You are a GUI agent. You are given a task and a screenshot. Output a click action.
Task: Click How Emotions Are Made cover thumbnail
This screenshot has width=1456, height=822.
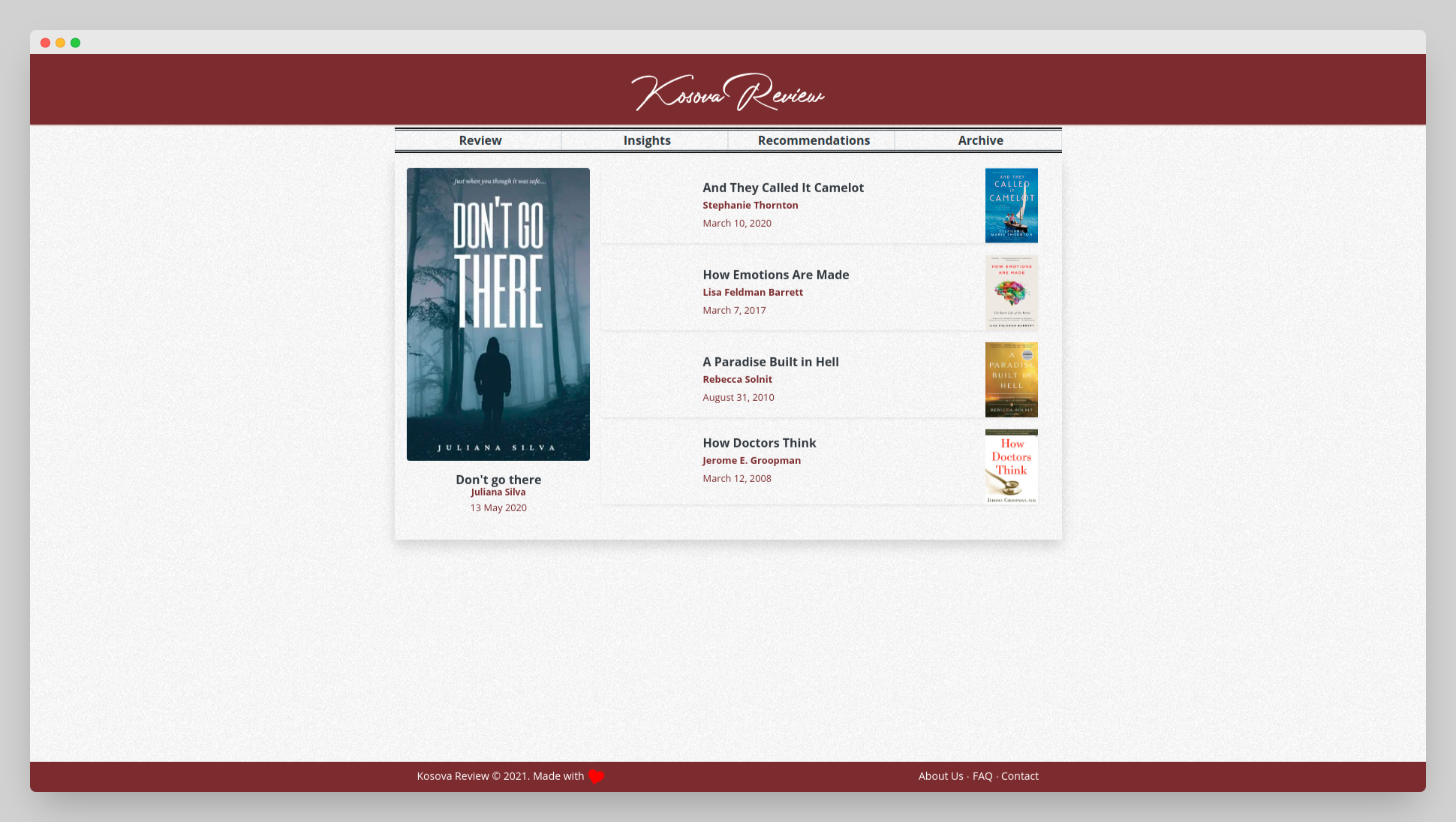click(1011, 292)
